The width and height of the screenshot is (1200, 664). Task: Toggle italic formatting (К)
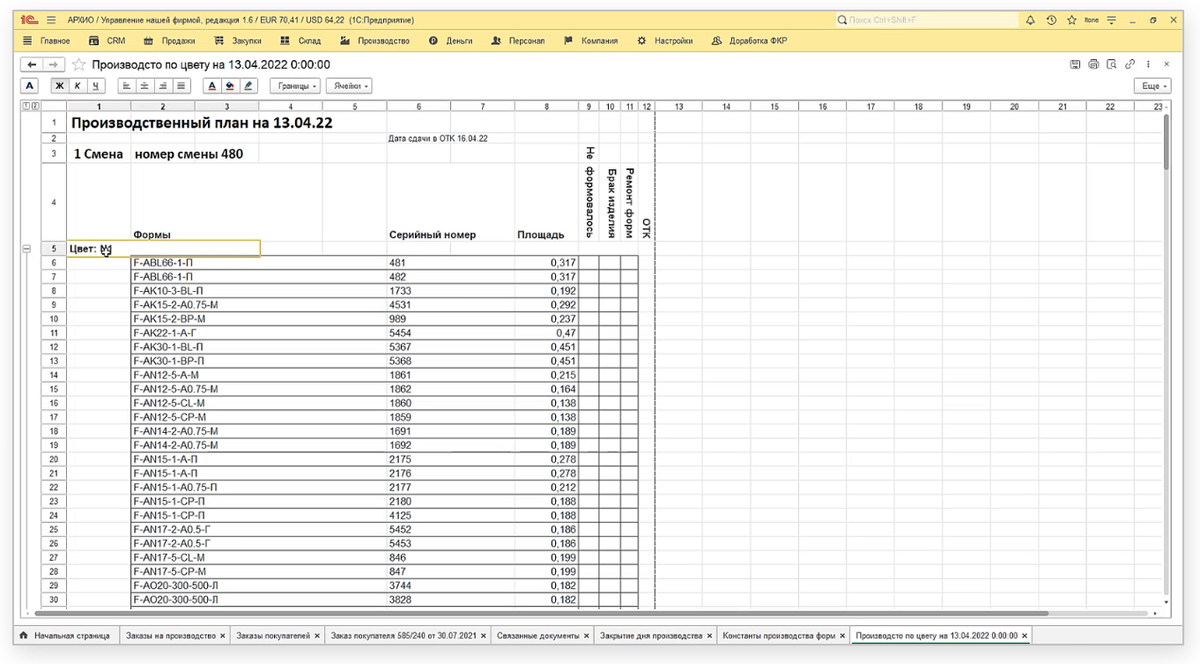pos(77,86)
